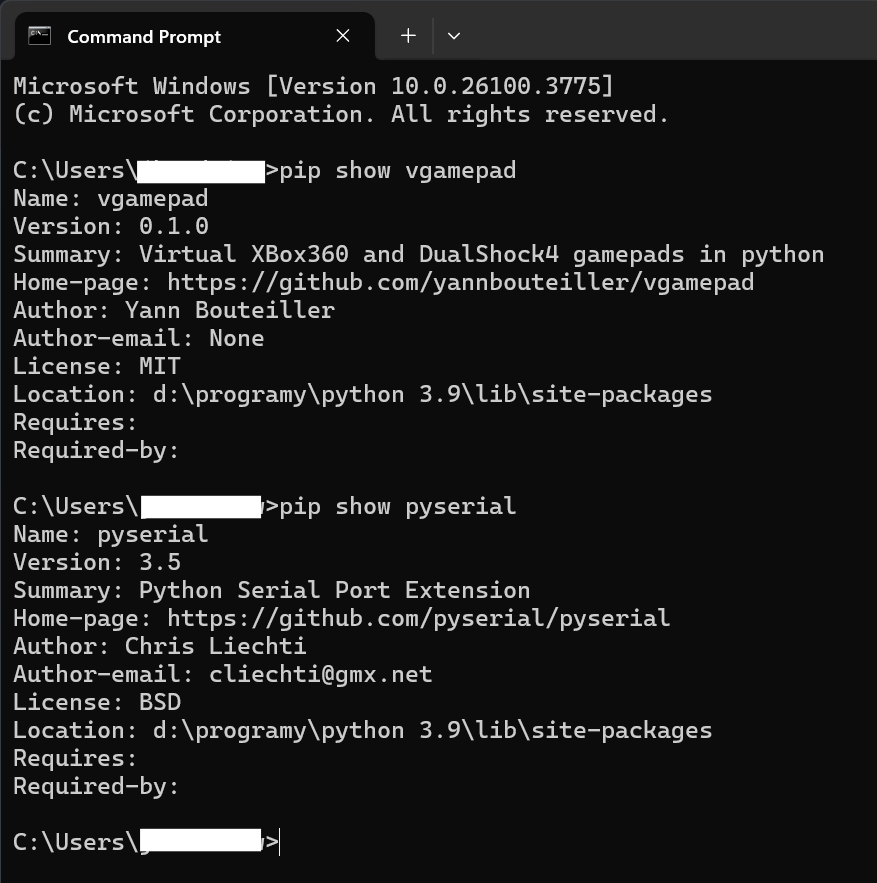Click the author name Chris Liechti

[215, 646]
